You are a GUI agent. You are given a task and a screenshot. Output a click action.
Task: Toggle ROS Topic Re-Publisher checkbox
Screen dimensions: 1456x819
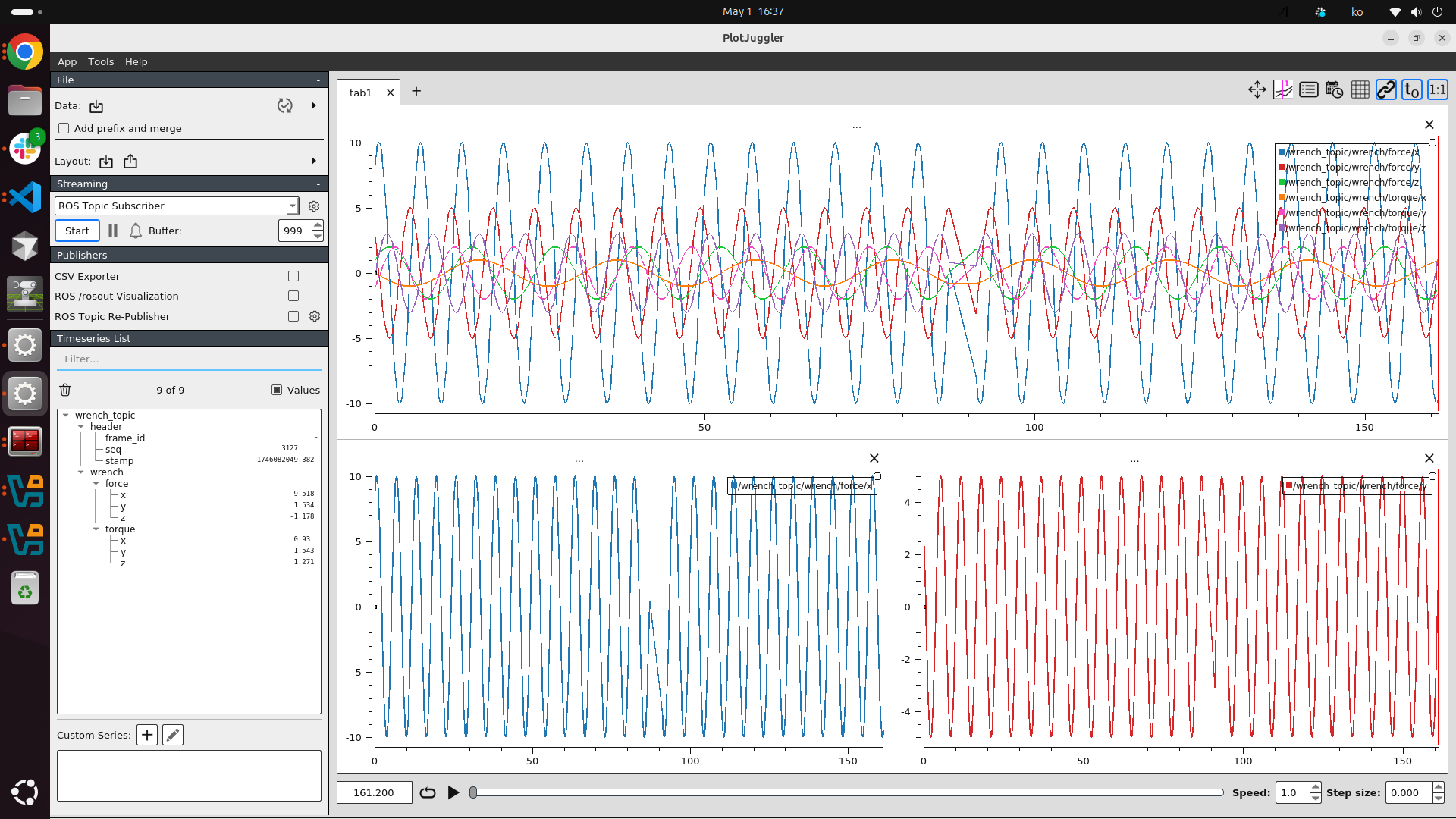pyautogui.click(x=293, y=316)
